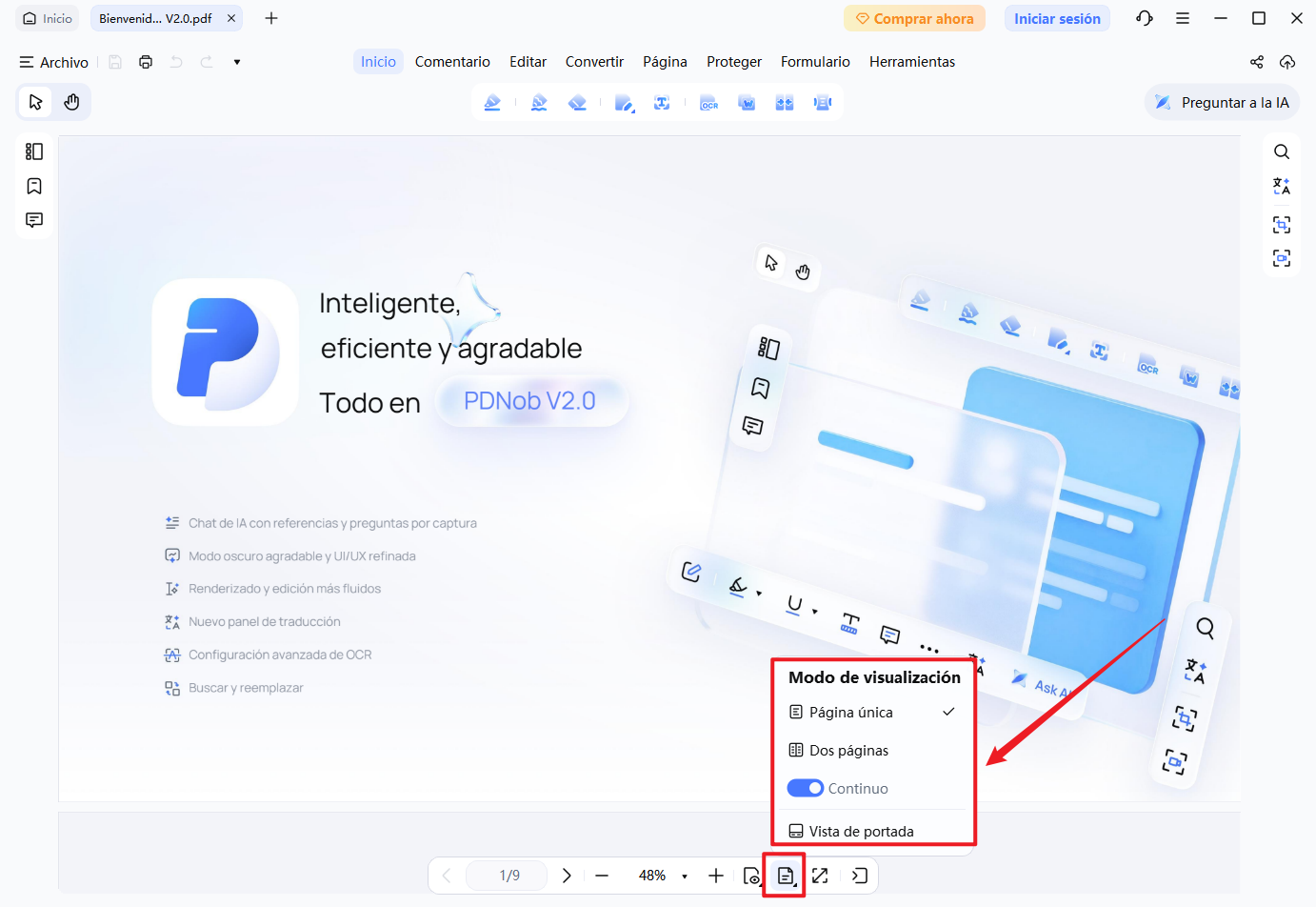Click the Iniciar sesión button
1316x907 pixels.
click(1057, 18)
